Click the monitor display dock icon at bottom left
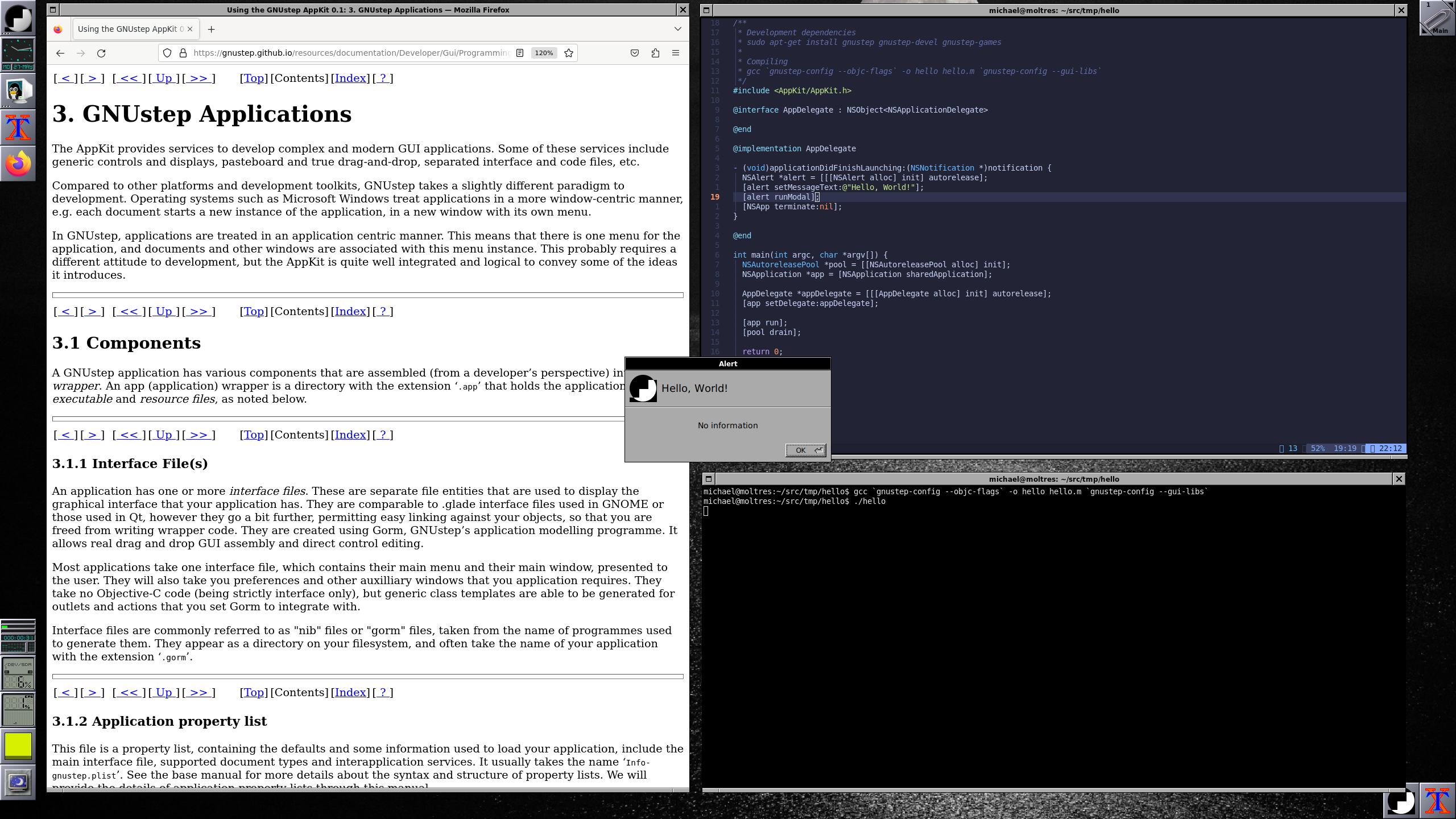This screenshot has height=819, width=1456. [x=18, y=783]
